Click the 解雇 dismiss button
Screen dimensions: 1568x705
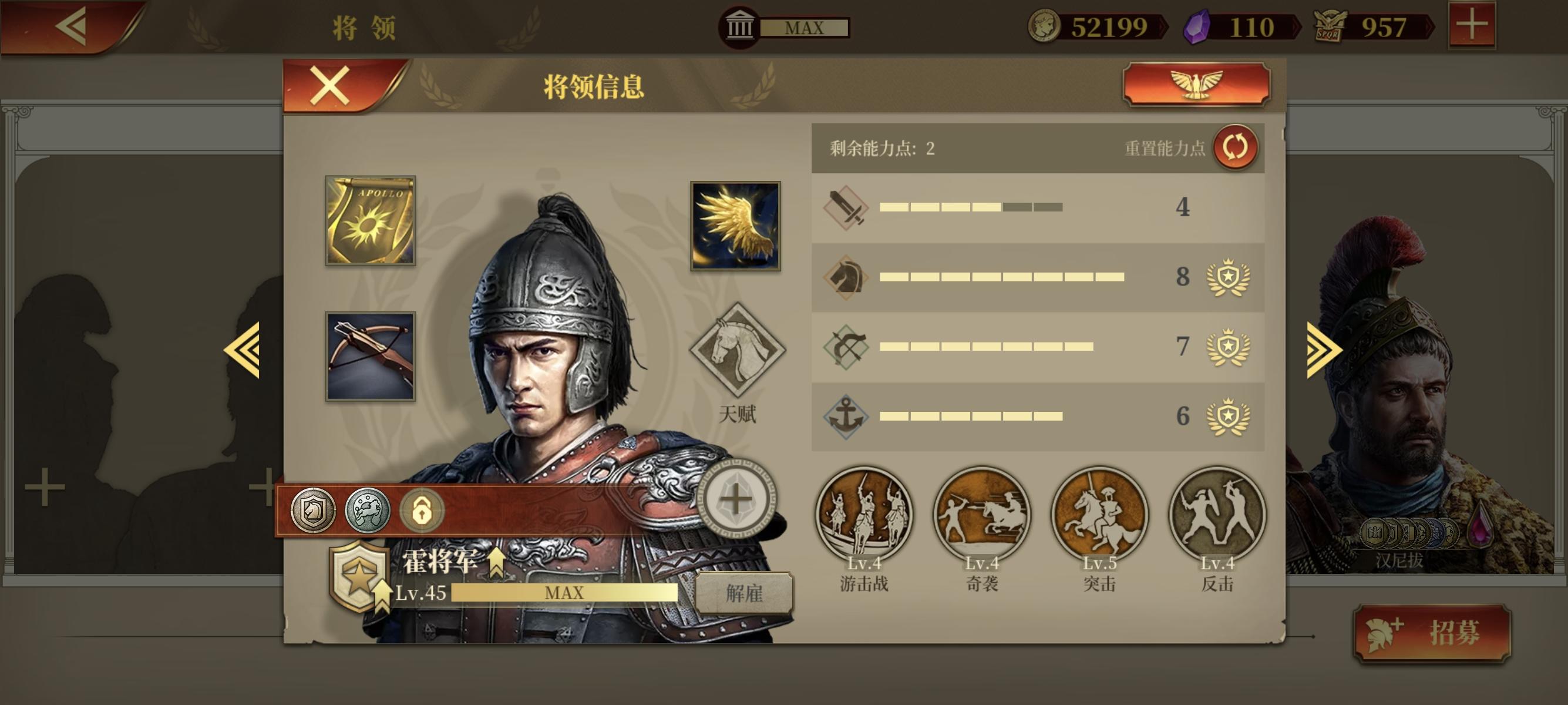(x=744, y=593)
